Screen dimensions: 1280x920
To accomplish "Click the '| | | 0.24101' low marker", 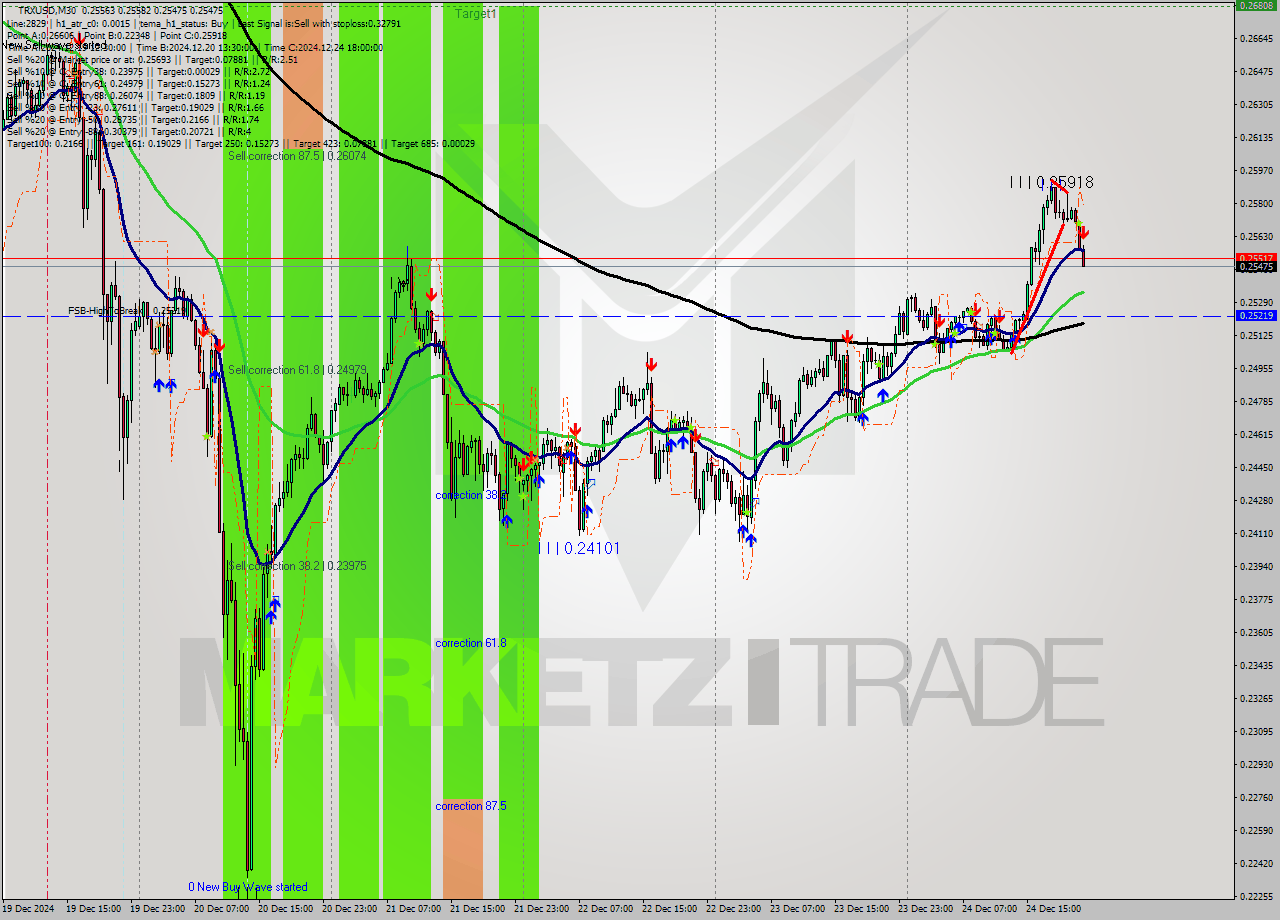I will coord(579,548).
